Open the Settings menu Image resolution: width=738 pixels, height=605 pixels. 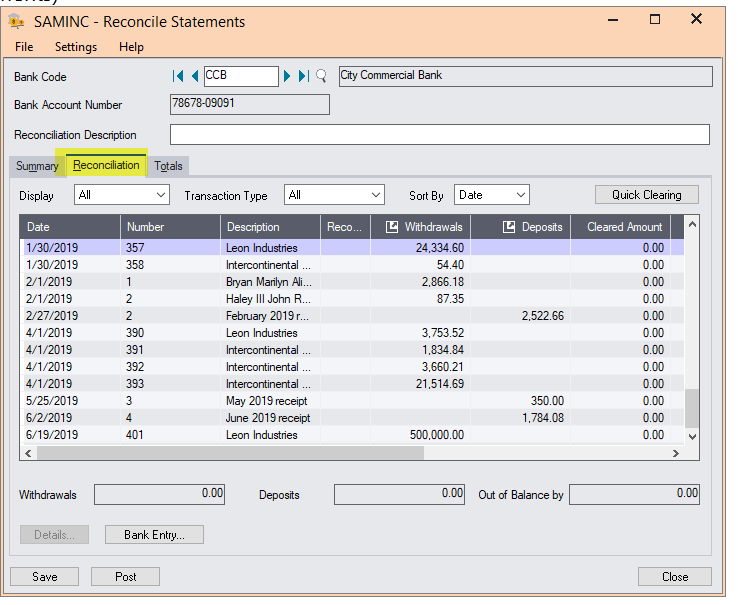click(x=76, y=47)
